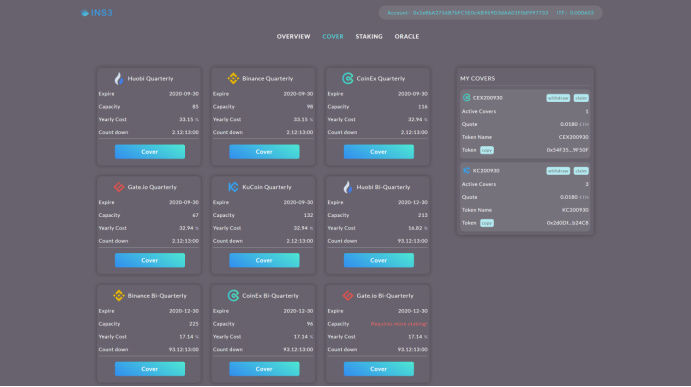The width and height of the screenshot is (691, 387).
Task: Go to the Oracle tab
Action: pyautogui.click(x=407, y=37)
